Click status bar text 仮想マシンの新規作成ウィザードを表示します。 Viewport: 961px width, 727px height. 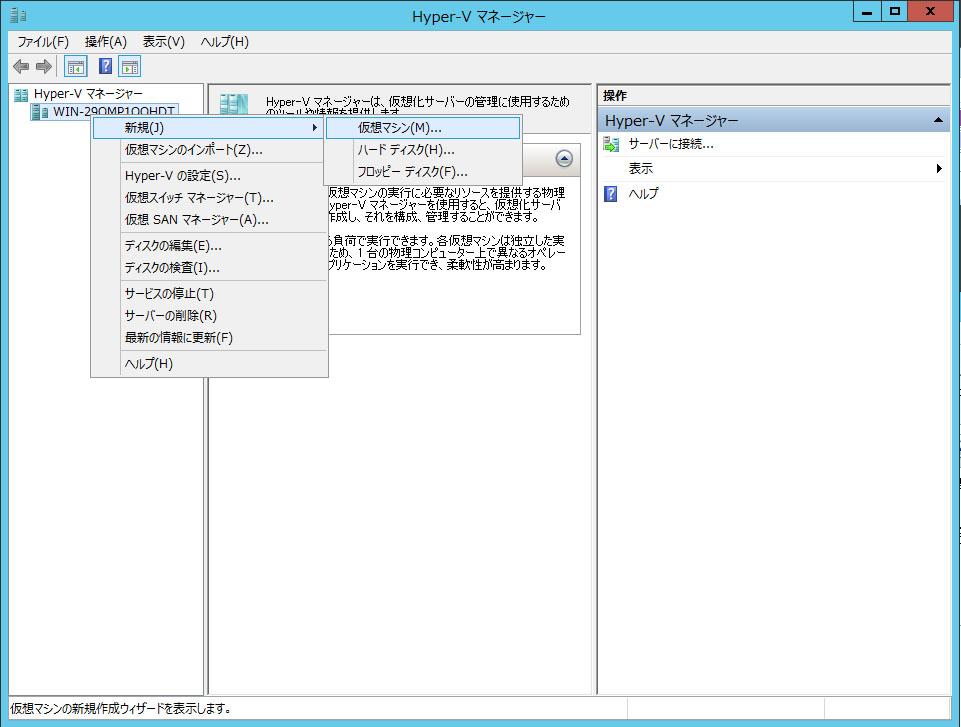point(121,709)
